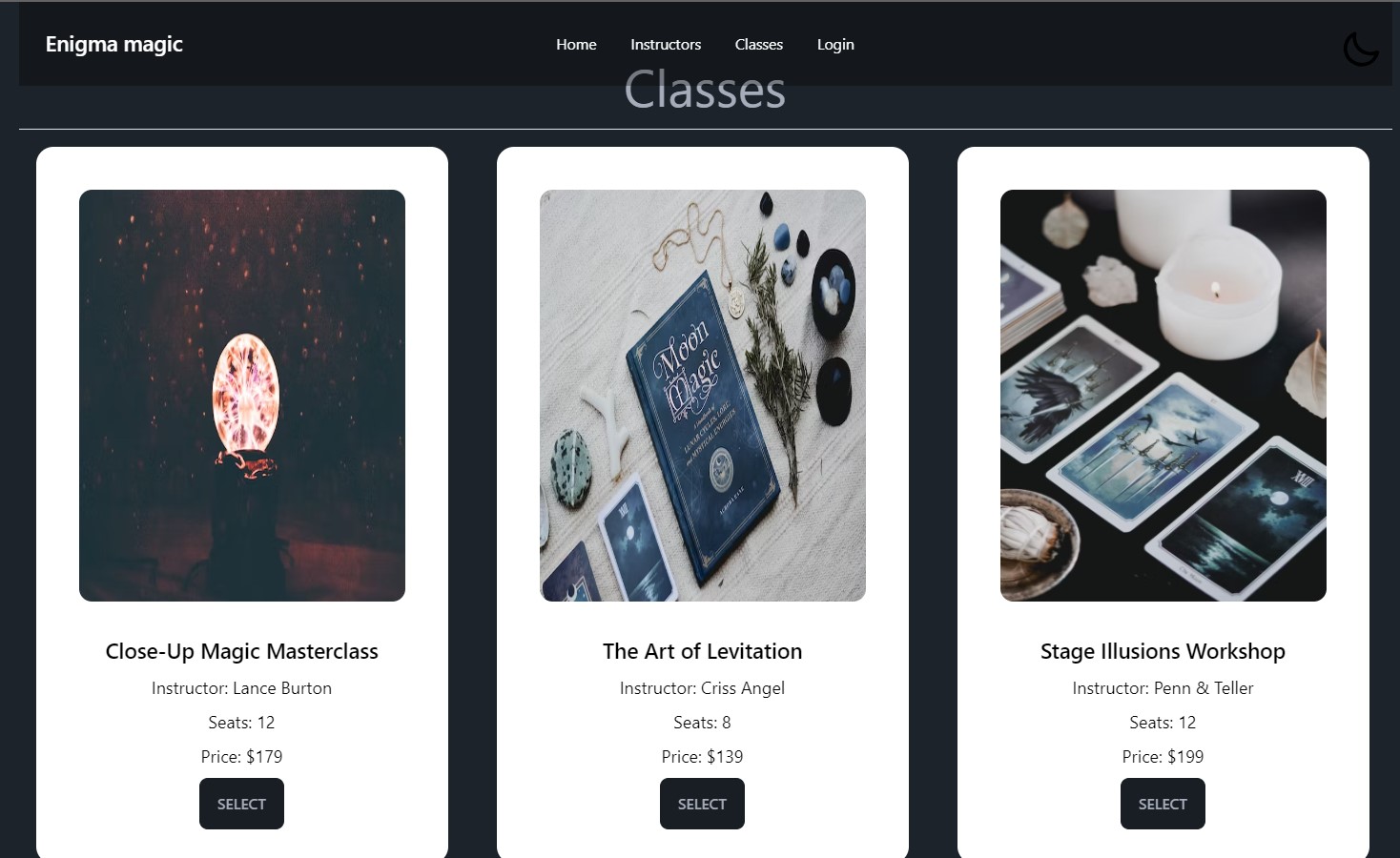Open the plasma ball class image
This screenshot has width=1400, height=858.
coord(242,396)
